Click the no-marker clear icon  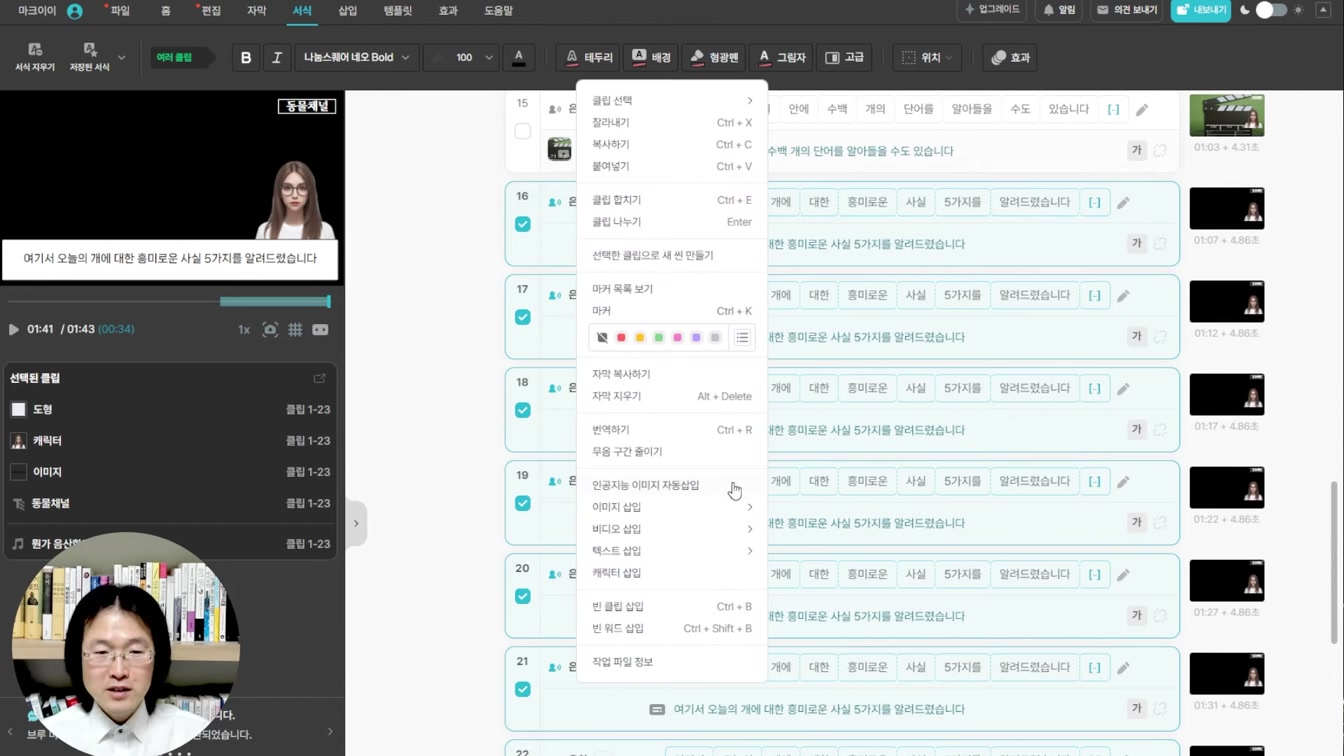click(602, 338)
